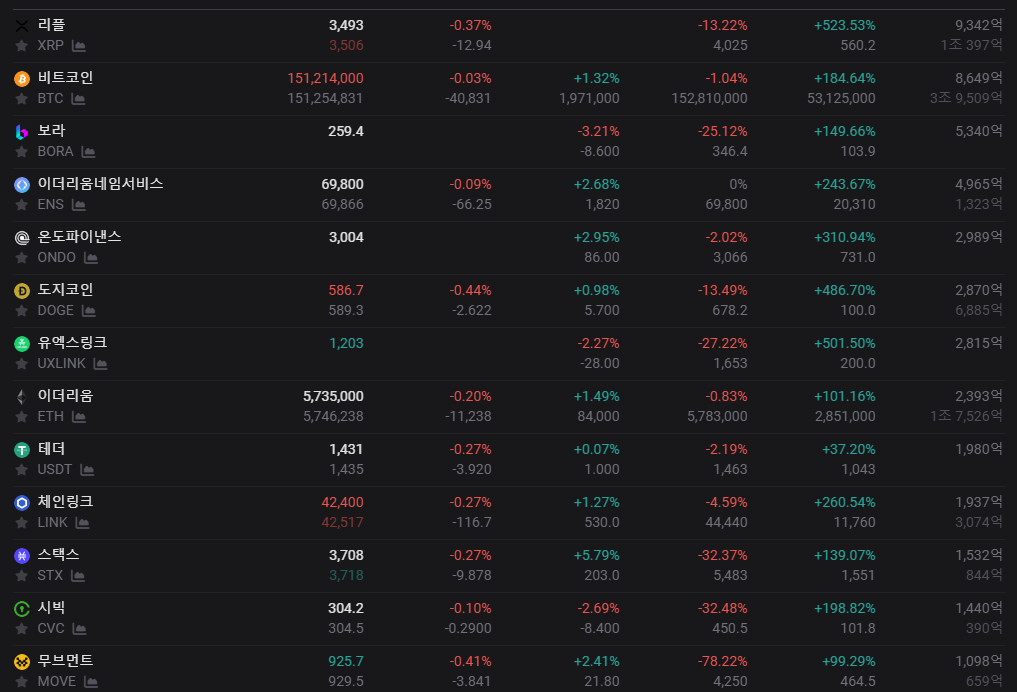Select UXLINK price 1,203
The width and height of the screenshot is (1017, 692).
coord(346,343)
